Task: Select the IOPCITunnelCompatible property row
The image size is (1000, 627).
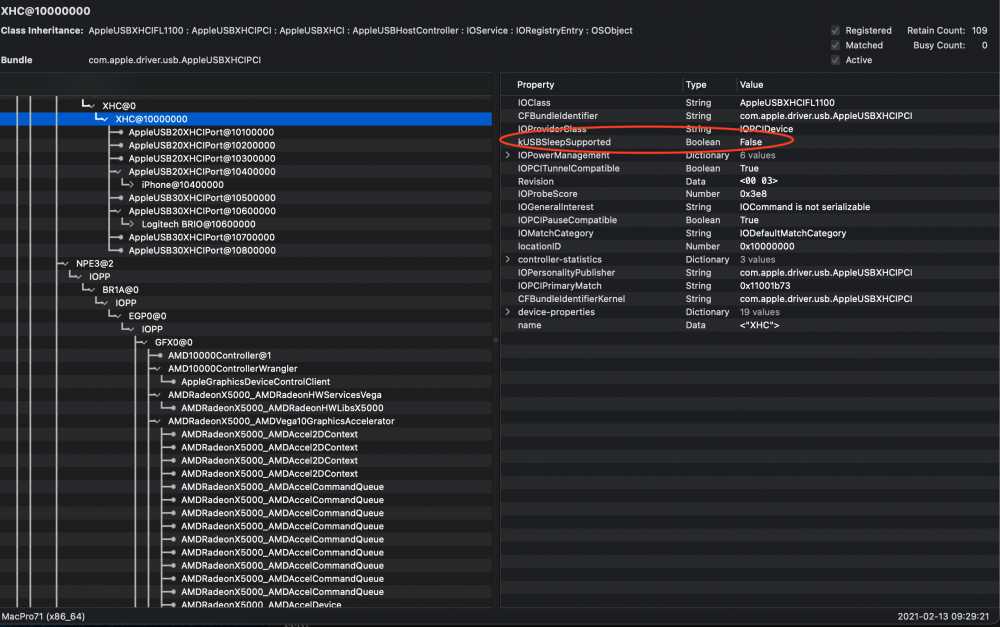Action: pos(749,168)
